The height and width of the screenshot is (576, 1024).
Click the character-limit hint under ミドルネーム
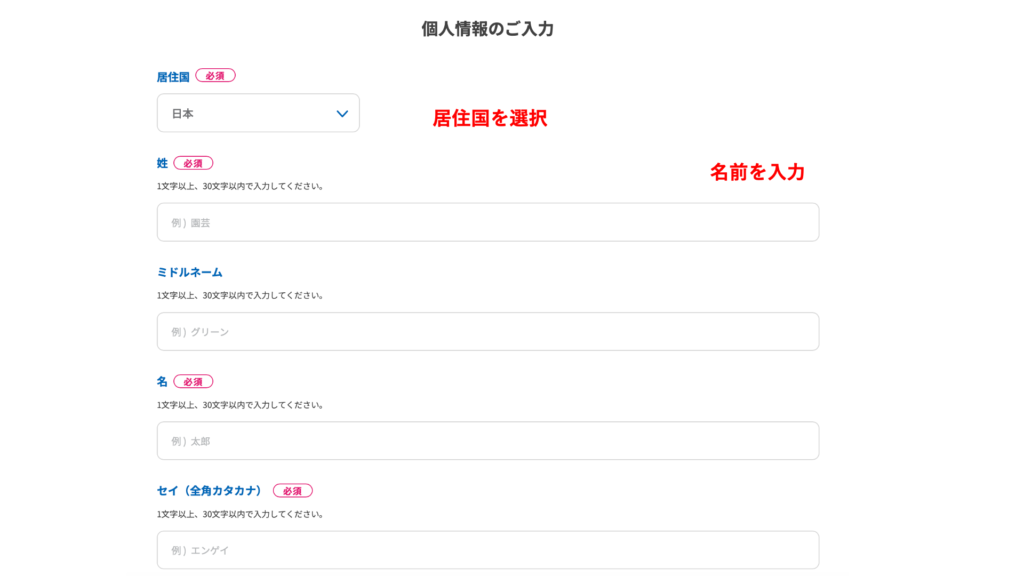[x=239, y=296]
